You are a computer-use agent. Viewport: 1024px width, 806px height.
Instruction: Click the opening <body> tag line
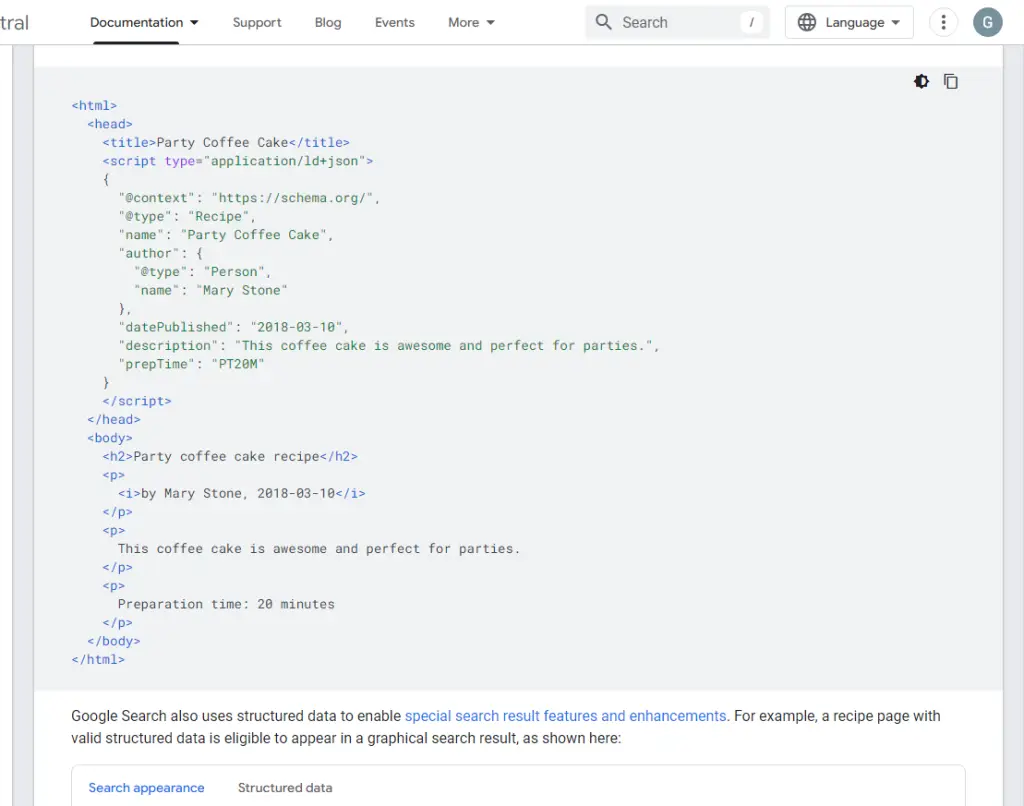click(110, 438)
